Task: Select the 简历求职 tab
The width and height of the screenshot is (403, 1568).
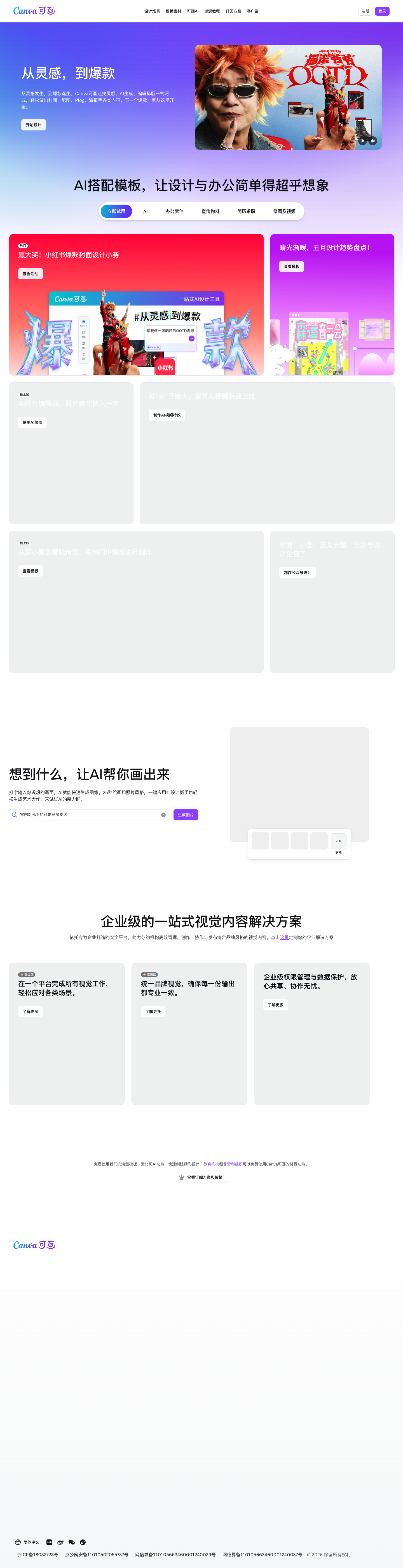Action: [247, 211]
